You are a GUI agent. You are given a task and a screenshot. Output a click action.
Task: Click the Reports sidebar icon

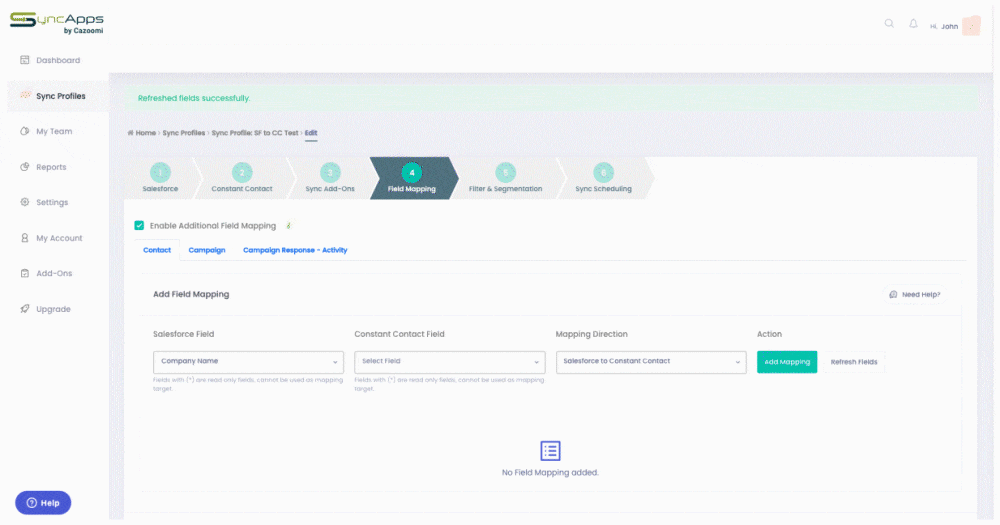(x=25, y=166)
